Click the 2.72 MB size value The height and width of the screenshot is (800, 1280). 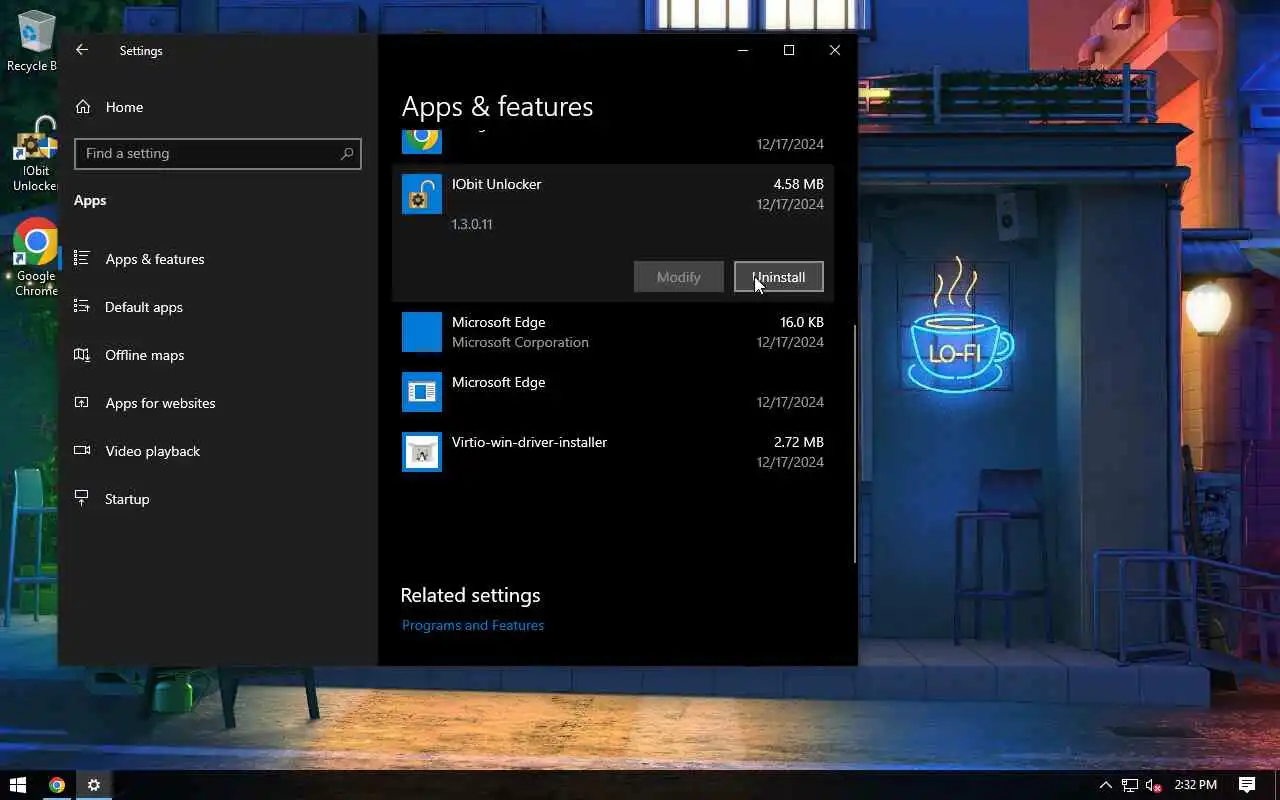(798, 442)
